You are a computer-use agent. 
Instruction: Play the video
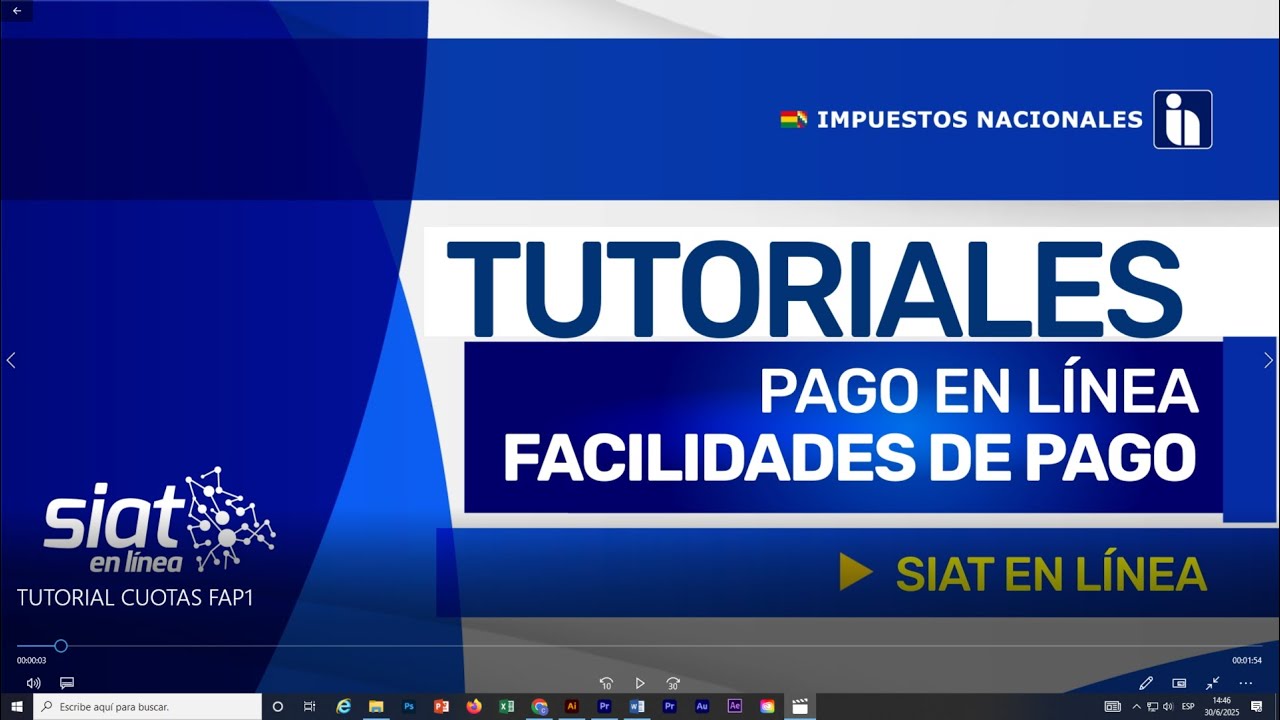(640, 683)
